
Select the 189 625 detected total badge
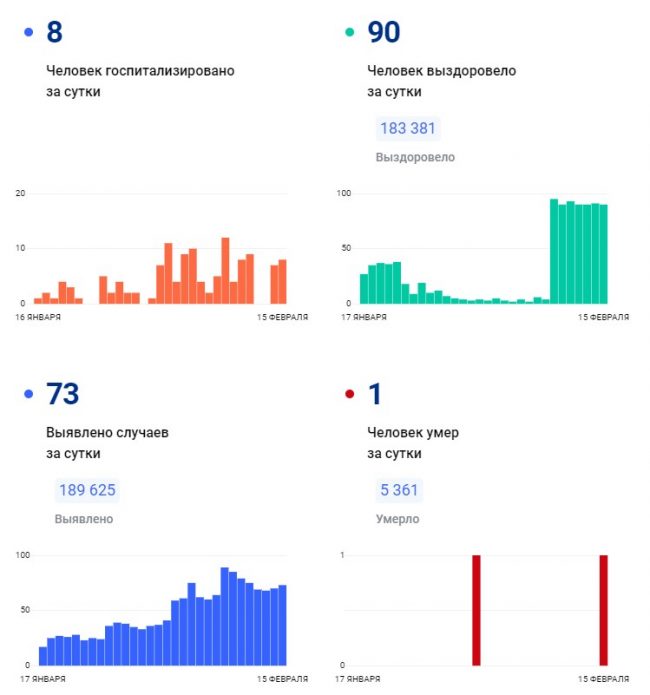pos(87,491)
